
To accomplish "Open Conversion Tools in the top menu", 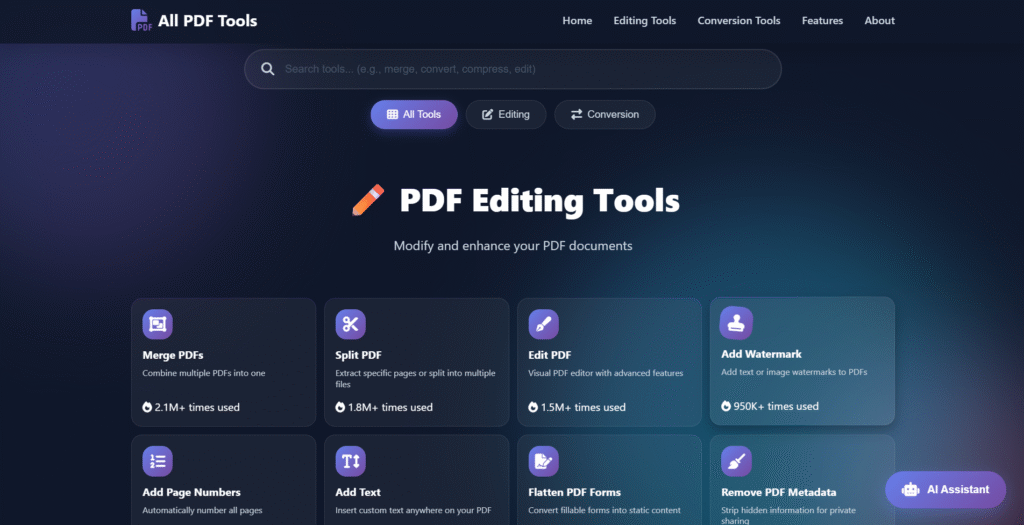I will 739,21.
